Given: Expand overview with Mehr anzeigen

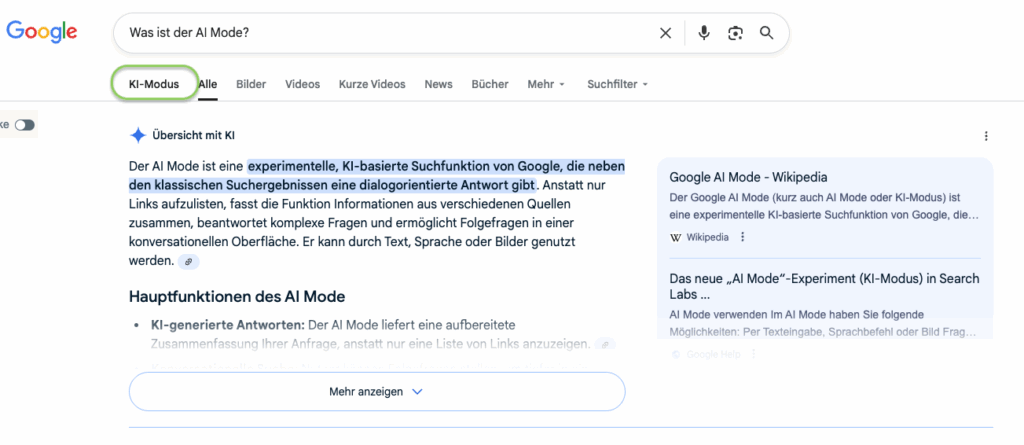Looking at the screenshot, I should [x=377, y=392].
